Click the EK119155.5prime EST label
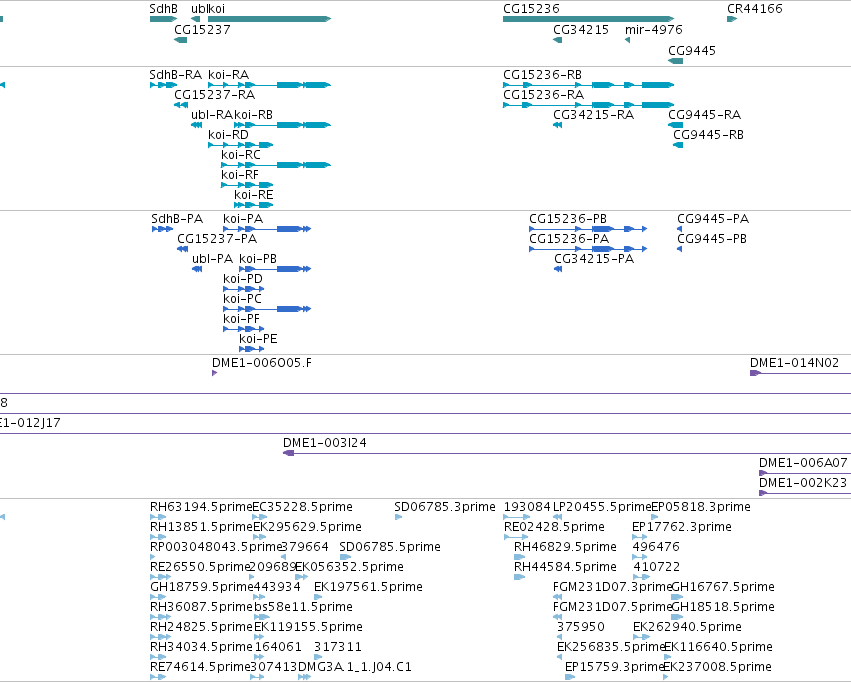 point(308,628)
